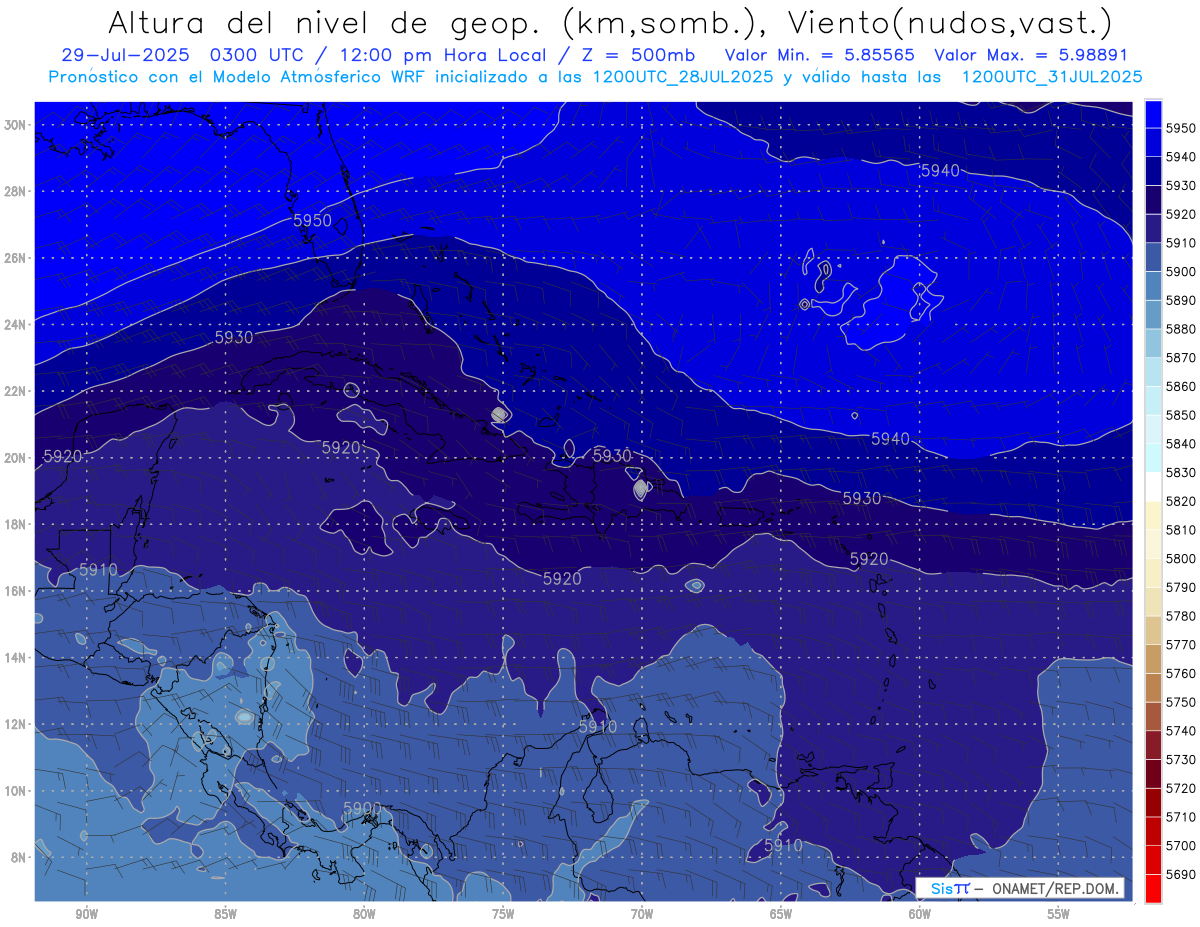Click the '85W' longitude axis label
Screen dimensions: 1200x927
(225, 914)
